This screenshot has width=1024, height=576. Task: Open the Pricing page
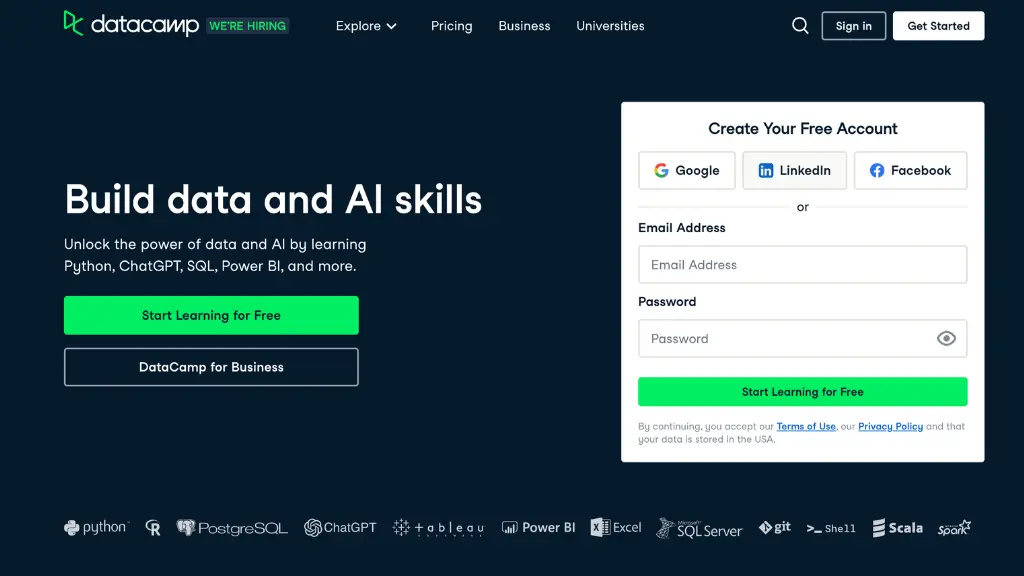pos(451,26)
